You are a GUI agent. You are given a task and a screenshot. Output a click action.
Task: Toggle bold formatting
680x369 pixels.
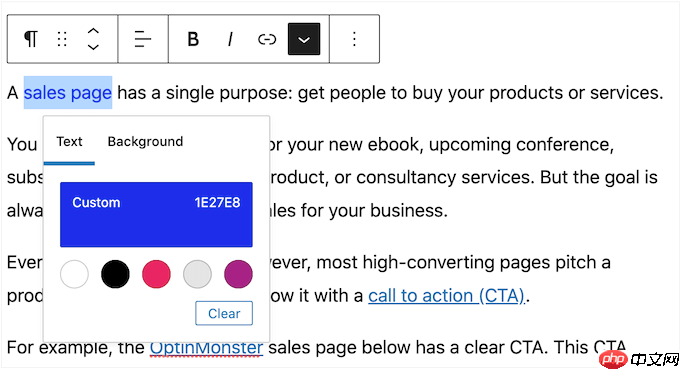(193, 39)
